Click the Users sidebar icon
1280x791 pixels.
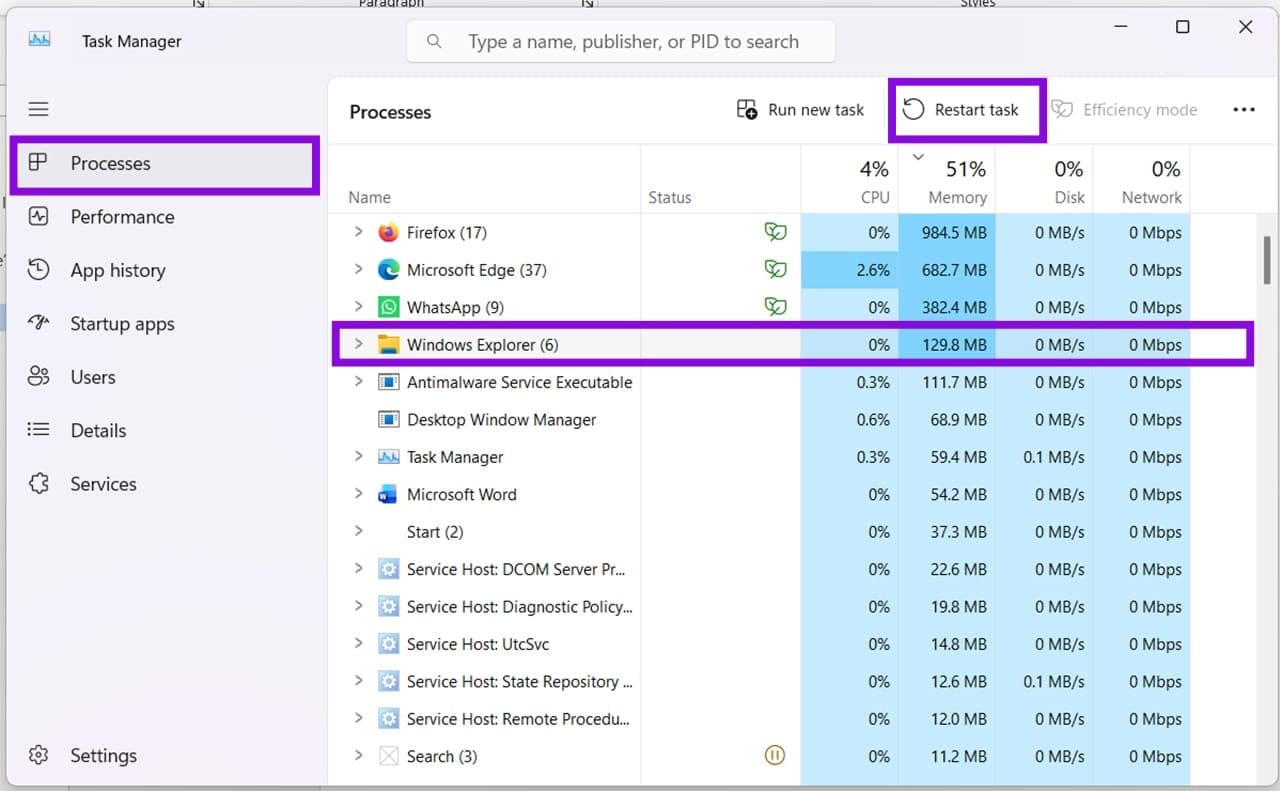tap(38, 377)
